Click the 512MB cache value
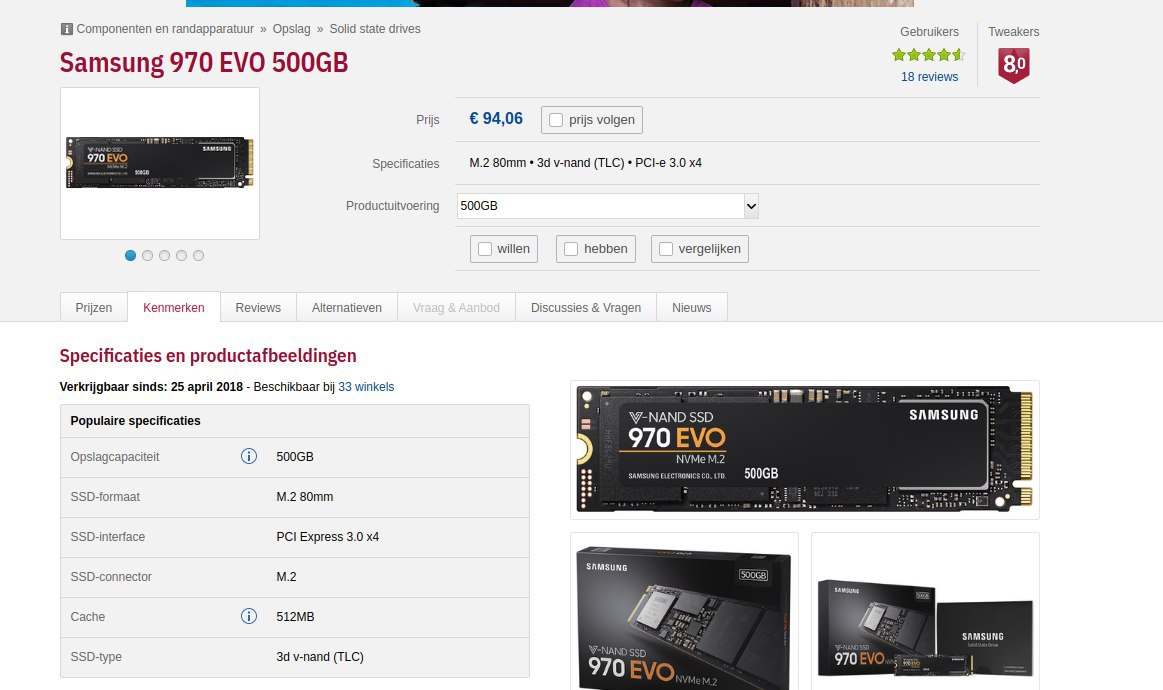The image size is (1163, 690). pos(295,617)
